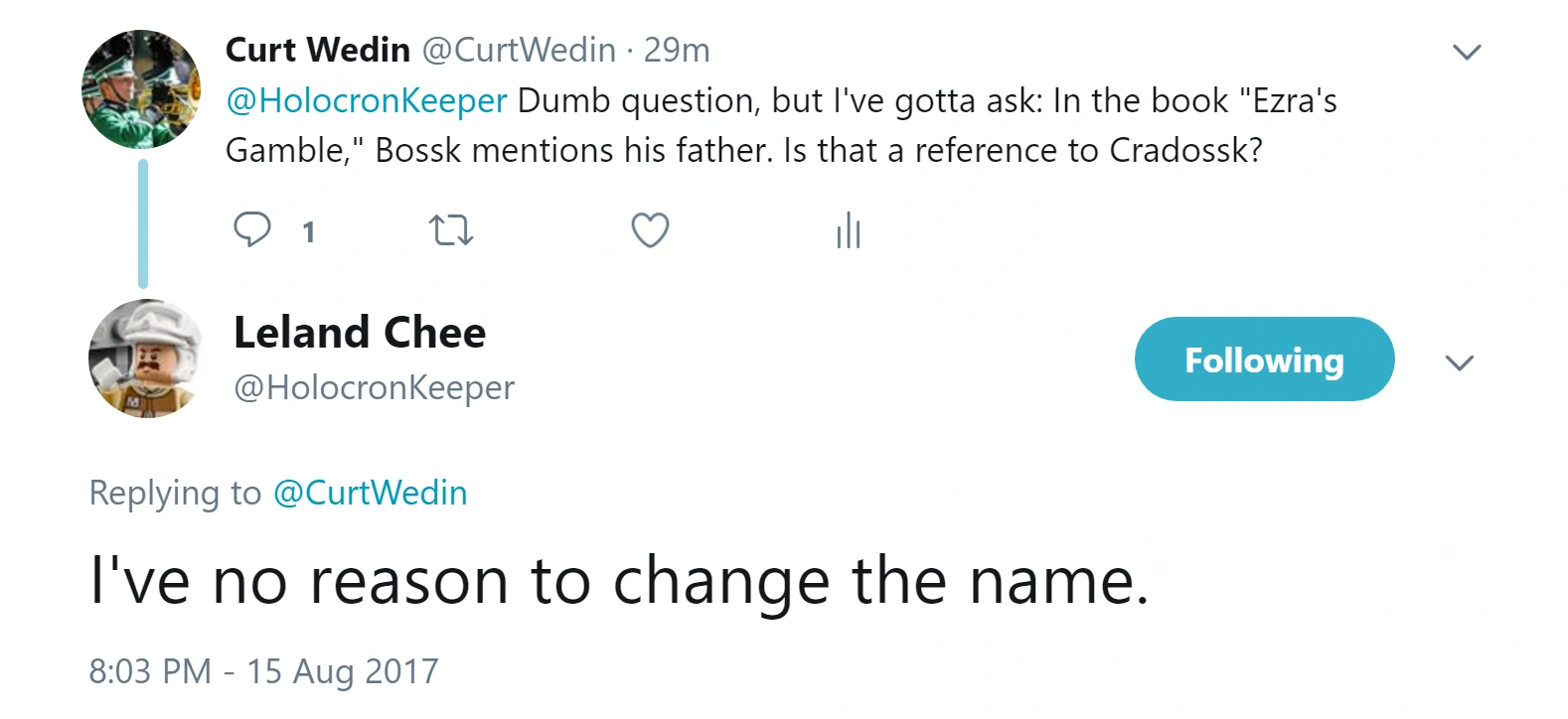Click Curt's tweet text about Ezra's Gamble

743,150
